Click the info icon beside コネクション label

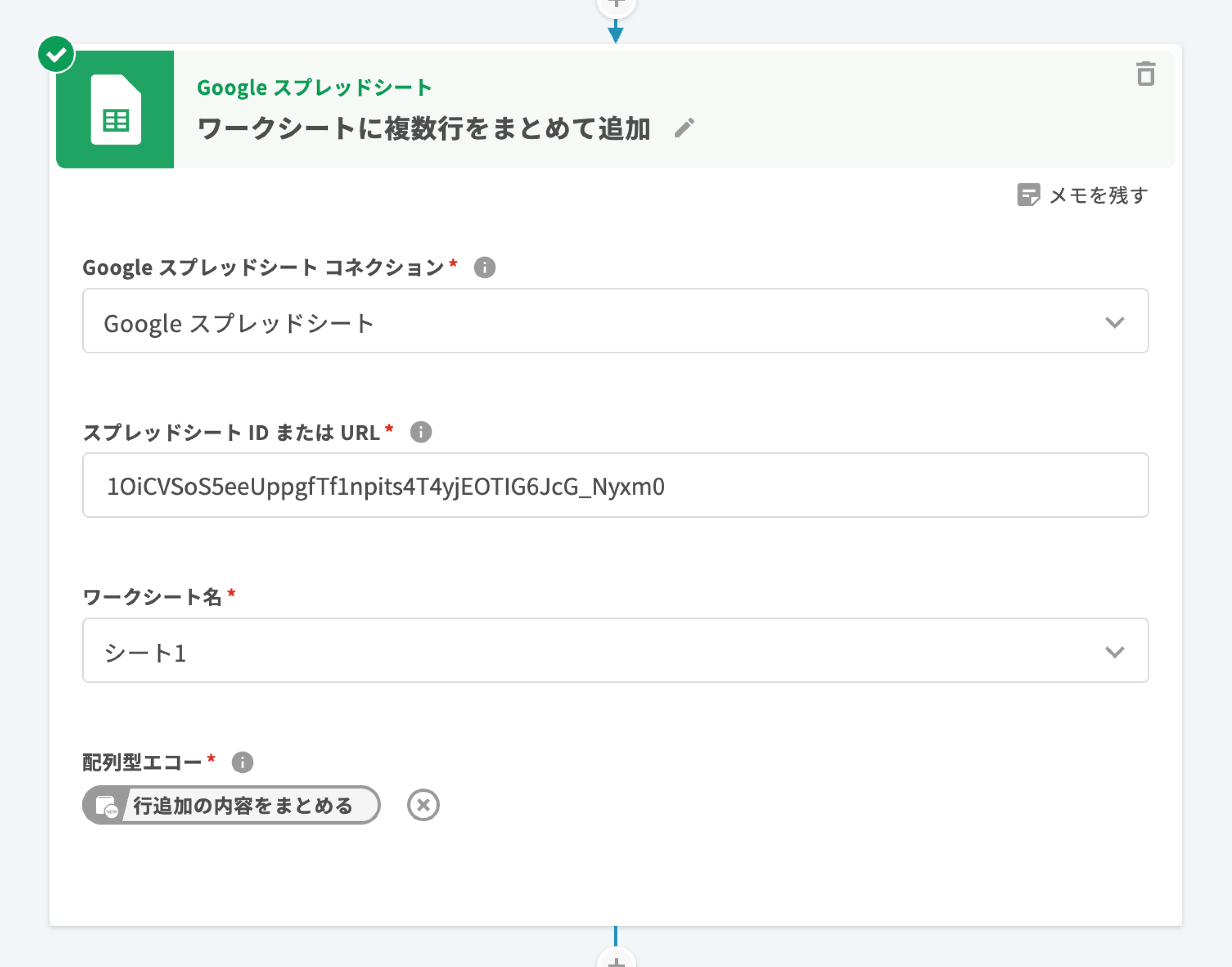coord(485,267)
